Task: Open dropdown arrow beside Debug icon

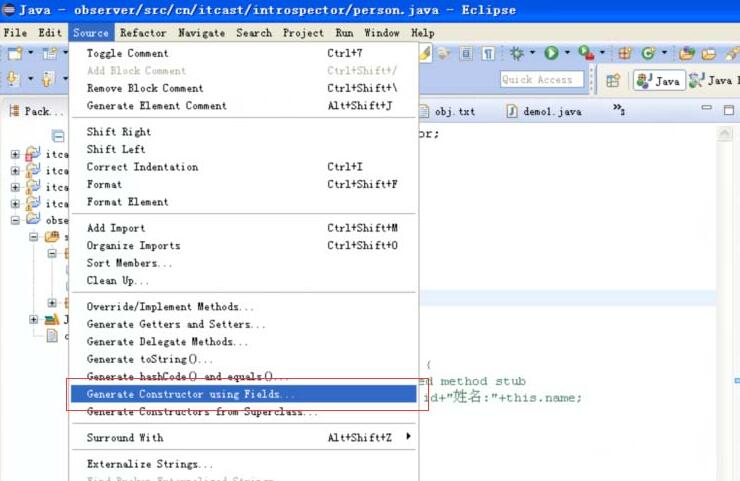Action: click(535, 54)
